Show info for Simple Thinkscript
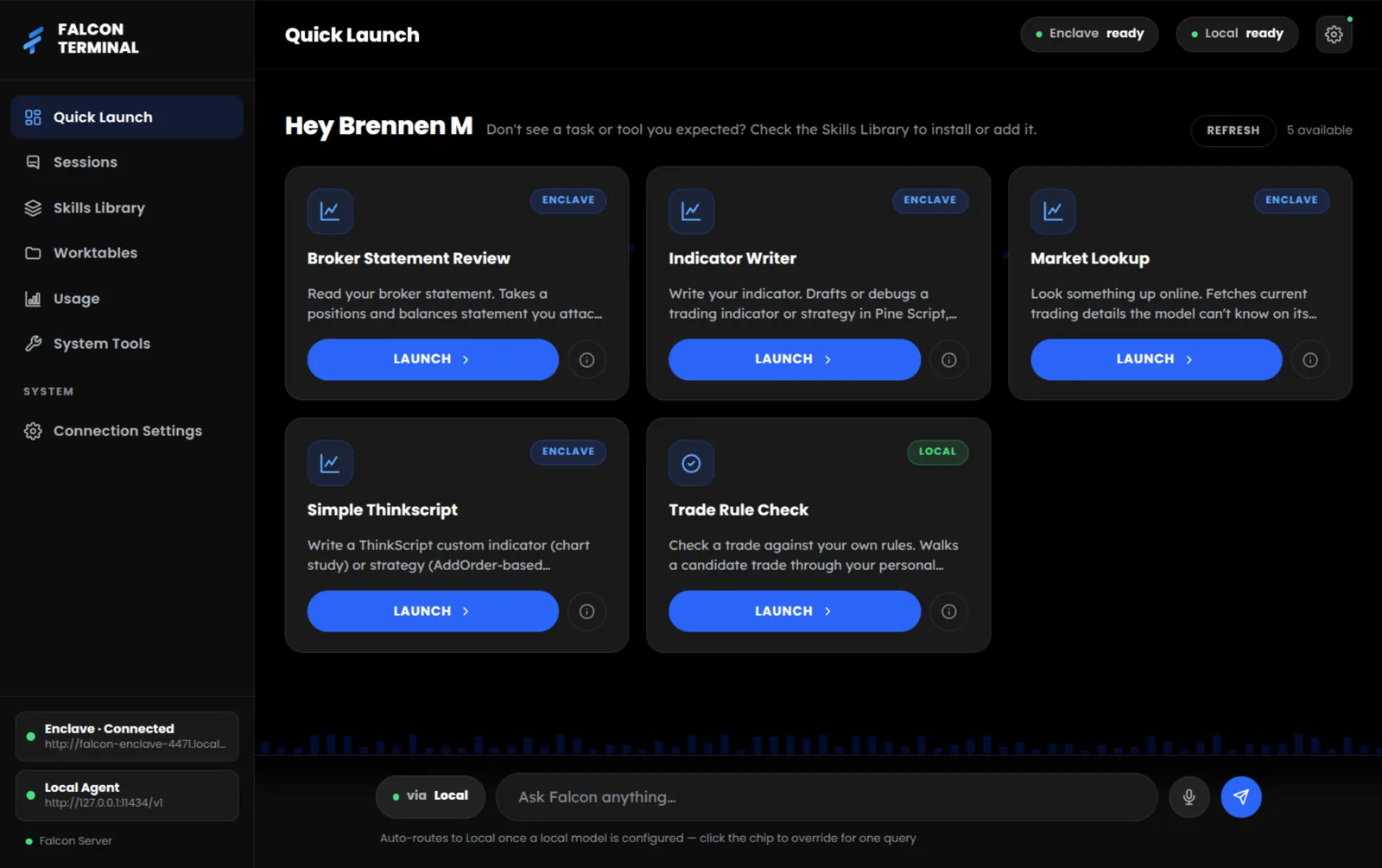Screen dimensions: 1382x868 [586, 611]
